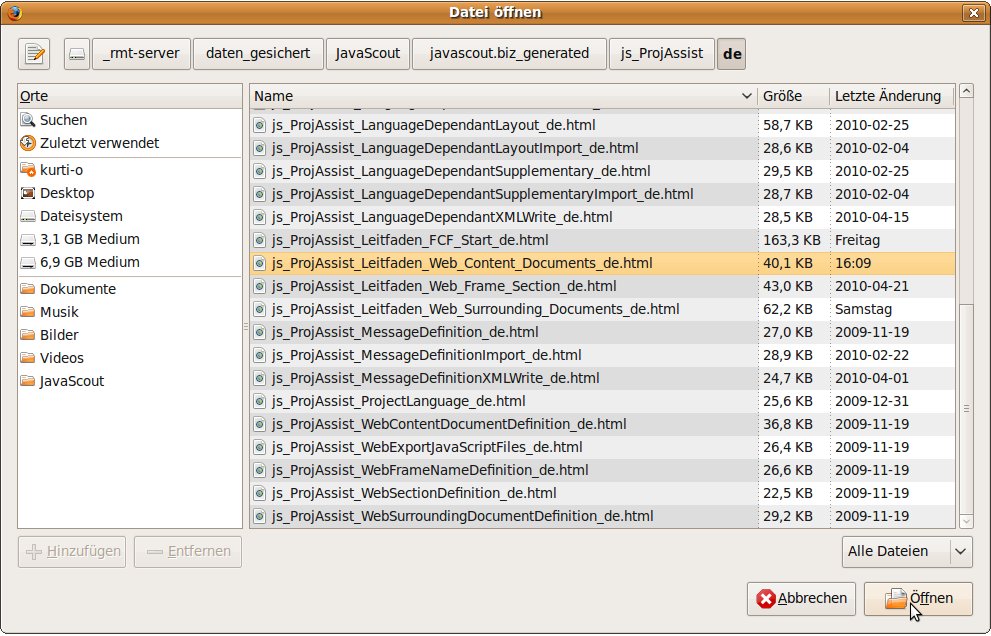The width and height of the screenshot is (991, 636).
Task: Select the 3,1 GB Medium drive
Action: 89,239
